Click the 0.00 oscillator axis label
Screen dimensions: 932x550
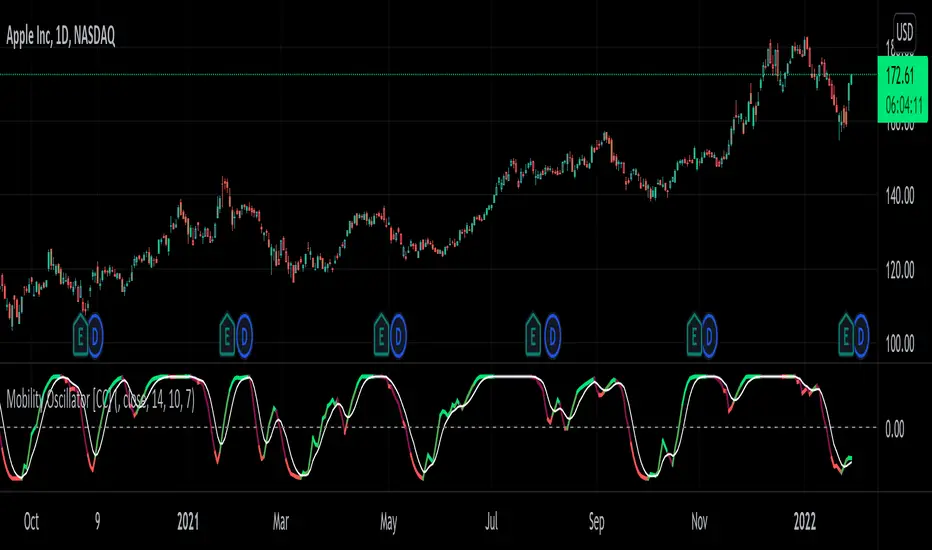[x=895, y=429]
